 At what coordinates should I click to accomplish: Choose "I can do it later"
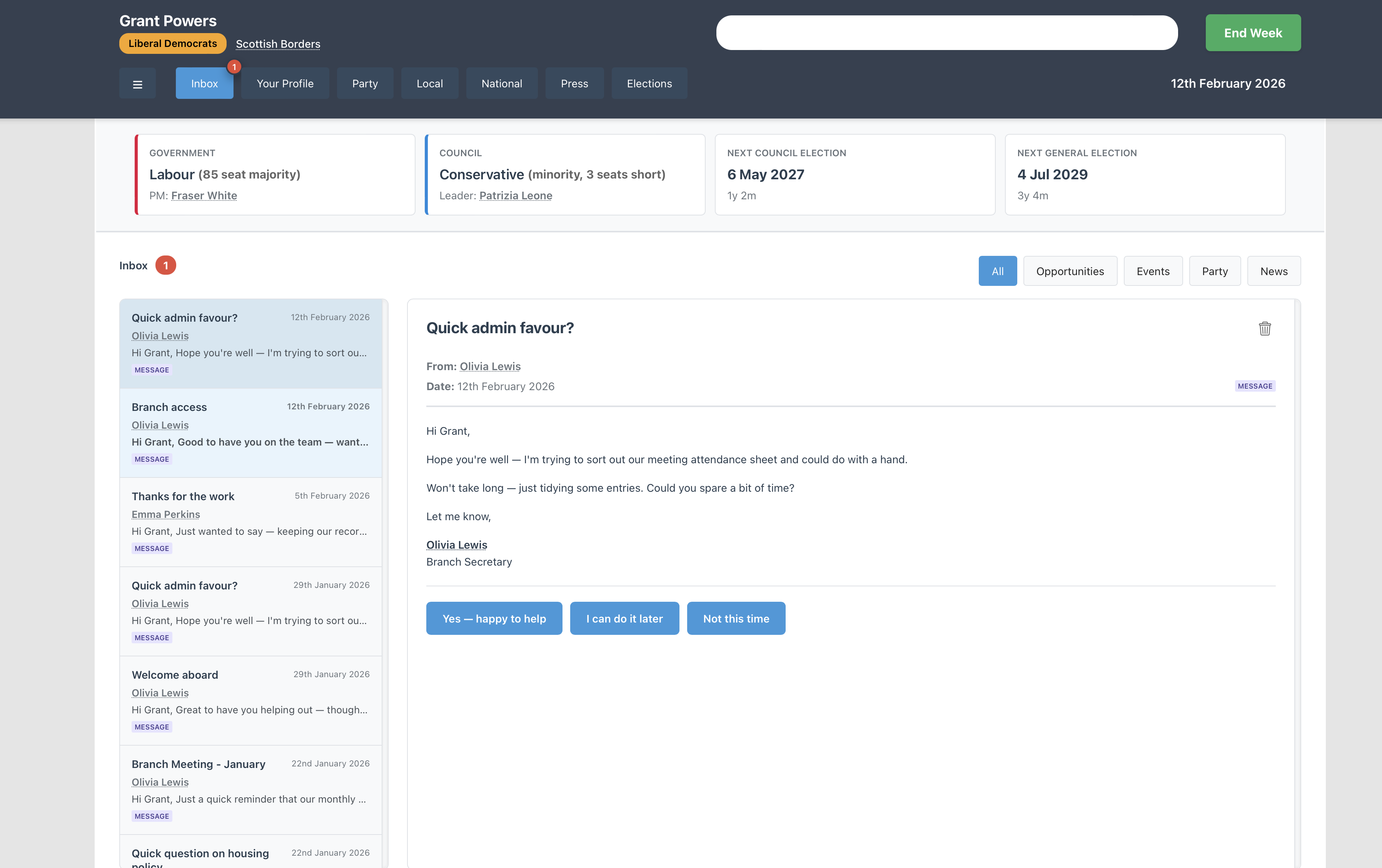tap(624, 618)
